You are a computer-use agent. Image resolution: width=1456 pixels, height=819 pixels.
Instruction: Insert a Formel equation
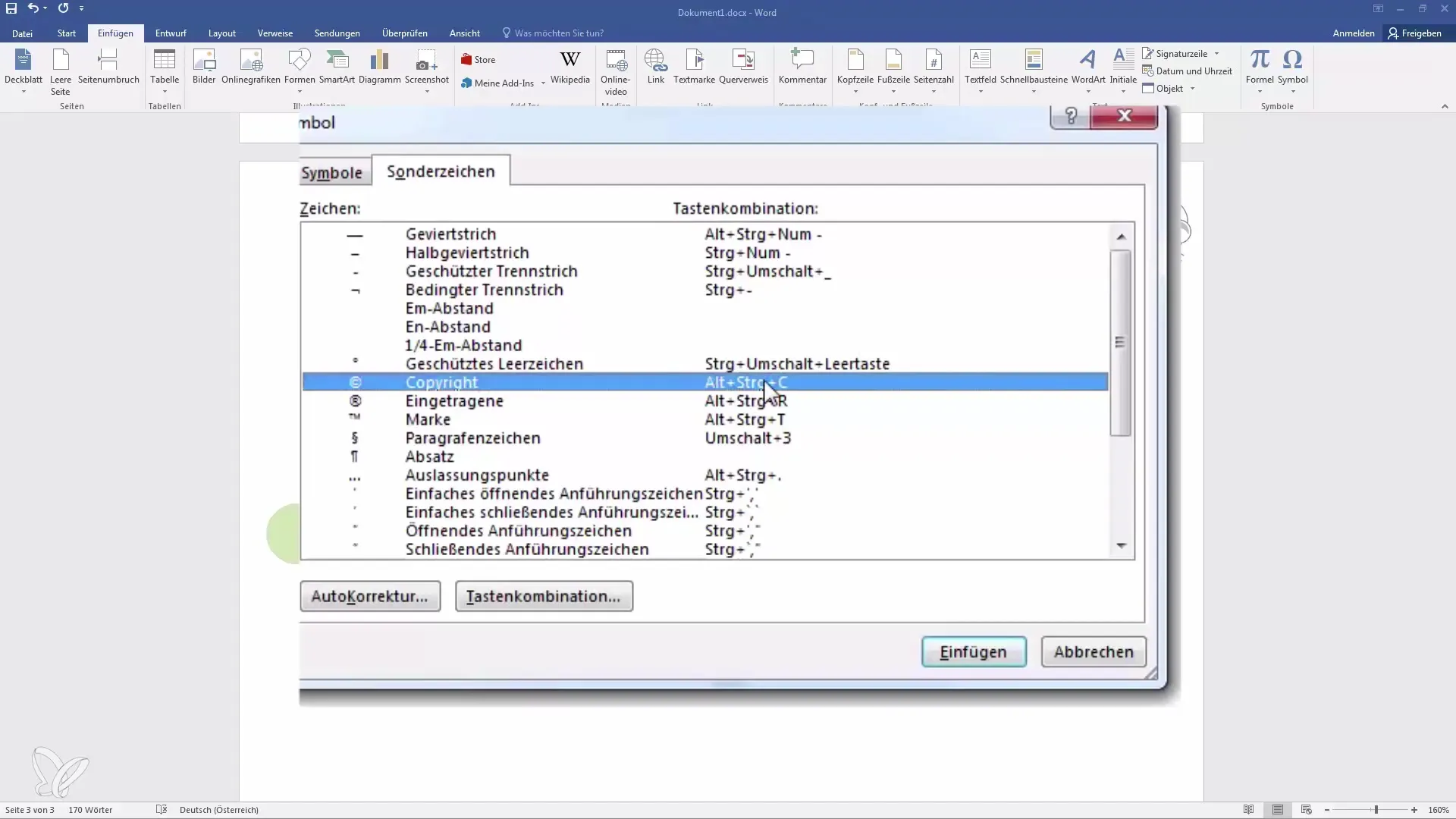(x=1260, y=70)
